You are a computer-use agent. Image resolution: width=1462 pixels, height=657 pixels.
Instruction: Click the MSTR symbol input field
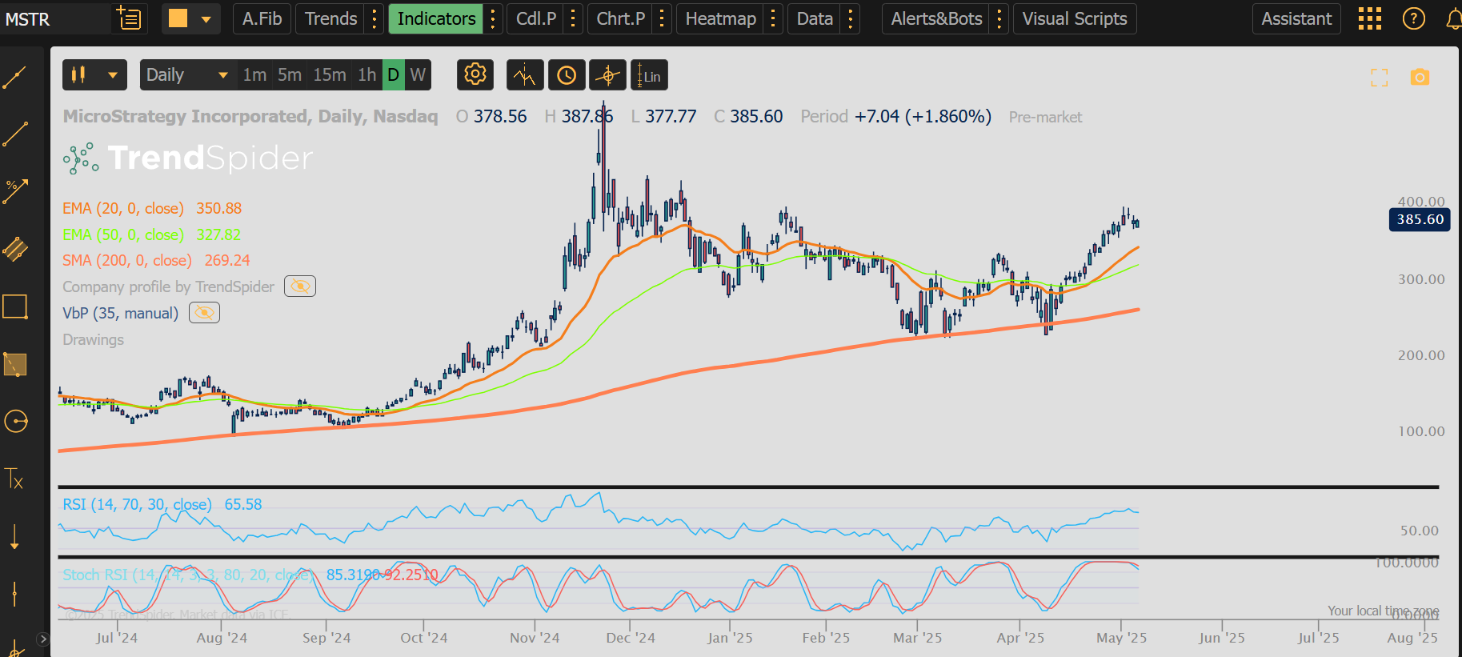55,18
